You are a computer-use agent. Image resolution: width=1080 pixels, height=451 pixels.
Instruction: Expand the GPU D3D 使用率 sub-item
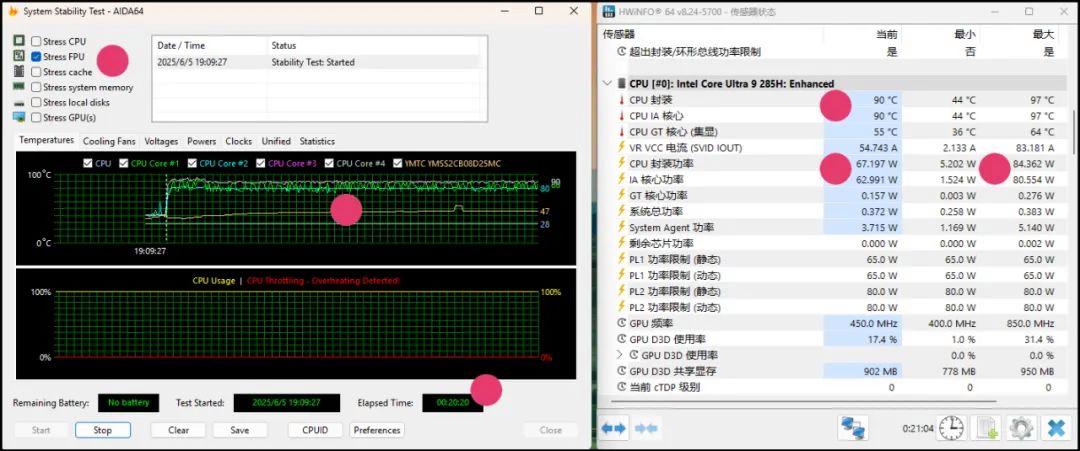pos(620,355)
